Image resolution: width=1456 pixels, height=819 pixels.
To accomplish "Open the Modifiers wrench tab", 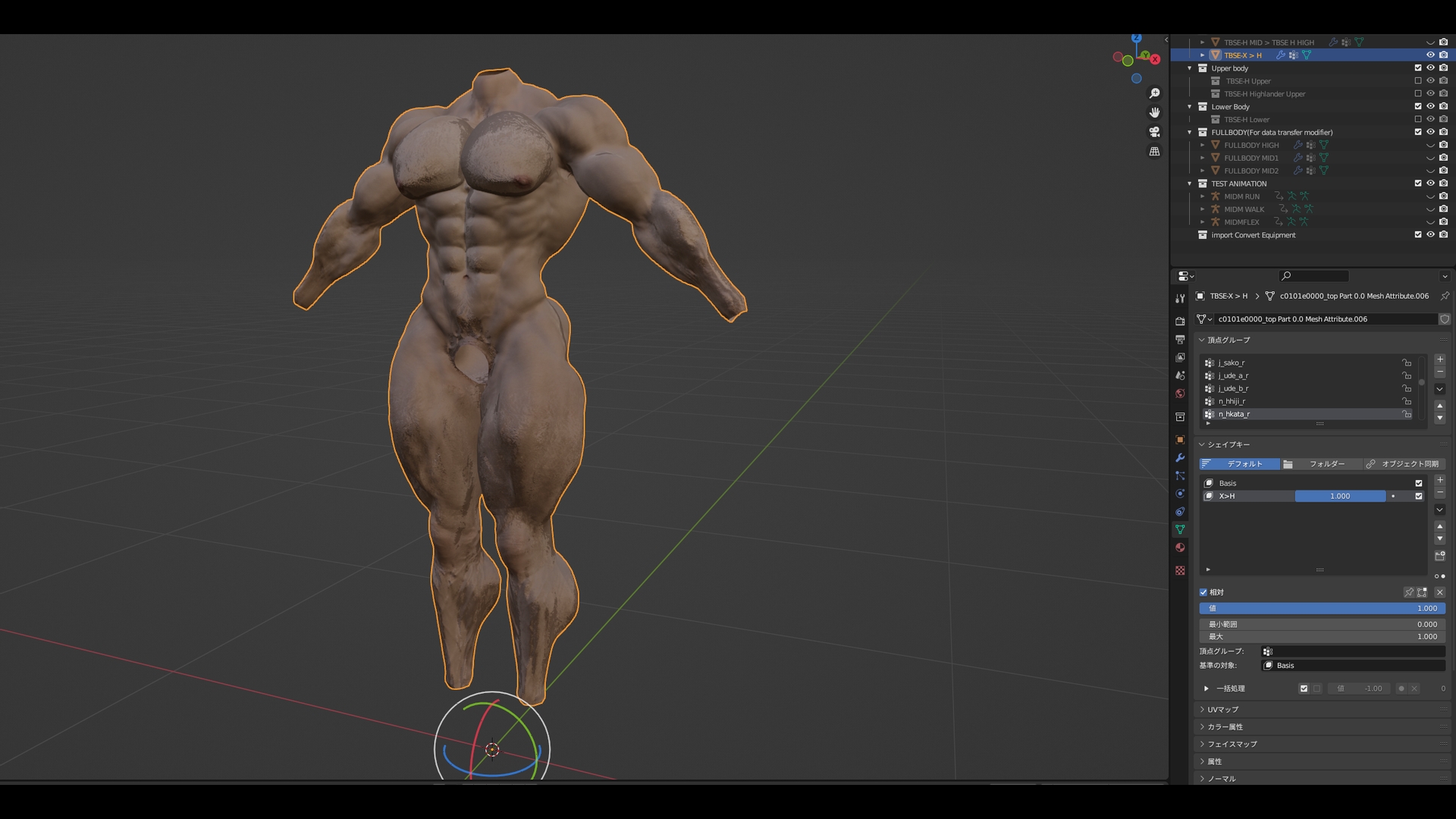I will point(1180,458).
